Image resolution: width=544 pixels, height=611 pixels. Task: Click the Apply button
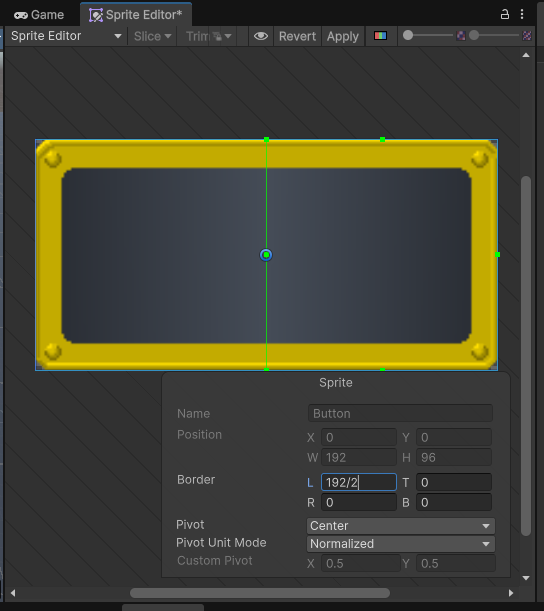[x=343, y=36]
